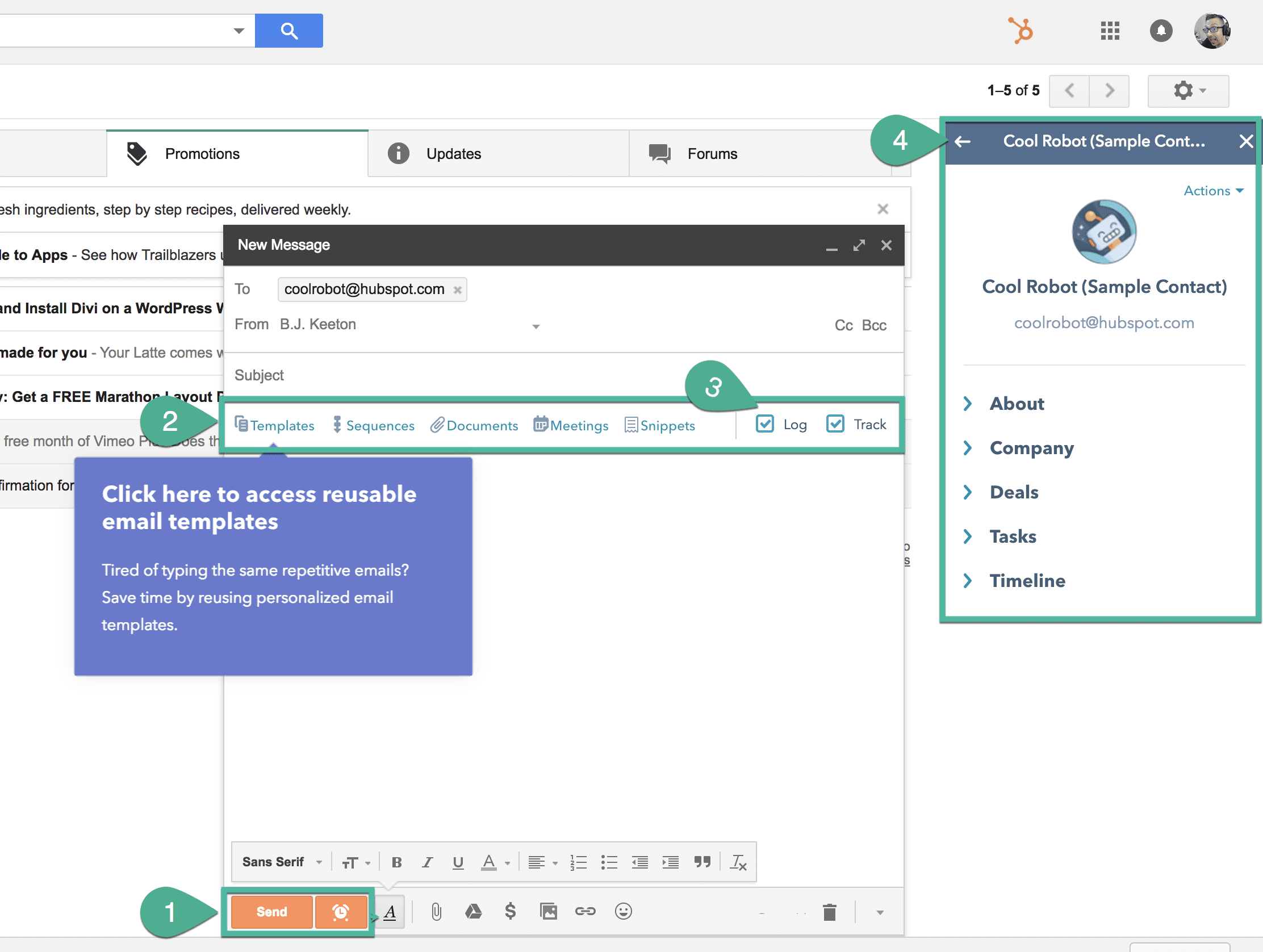Click the send money dollar icon
1263x952 pixels.
pos(510,912)
